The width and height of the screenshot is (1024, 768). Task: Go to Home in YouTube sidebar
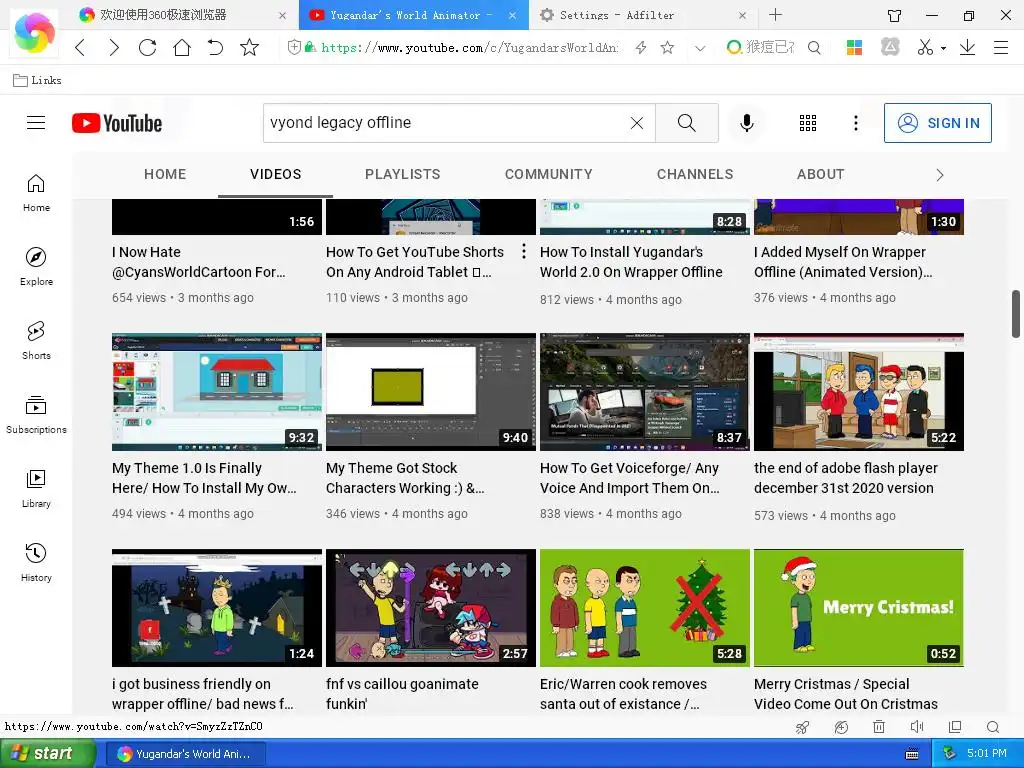pyautogui.click(x=36, y=193)
